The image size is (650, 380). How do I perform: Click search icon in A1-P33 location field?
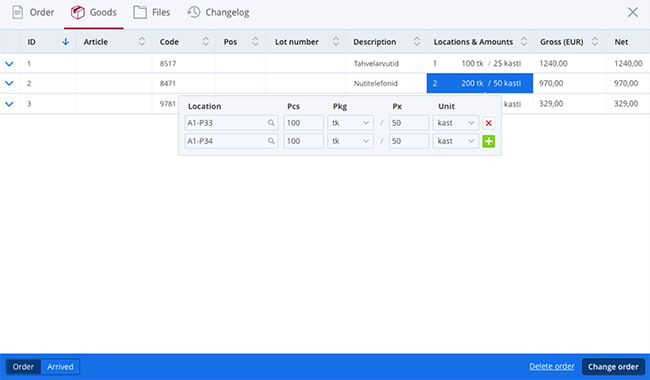coord(271,123)
